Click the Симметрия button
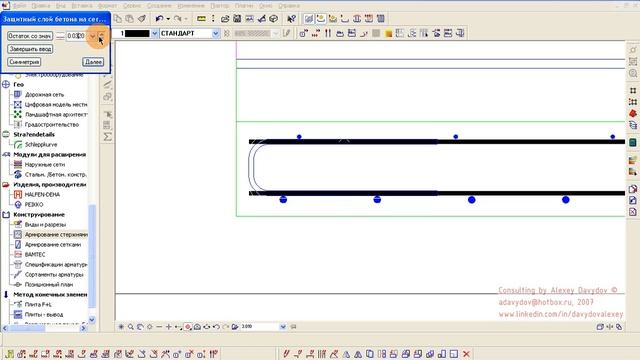640x360 pixels. pos(24,62)
